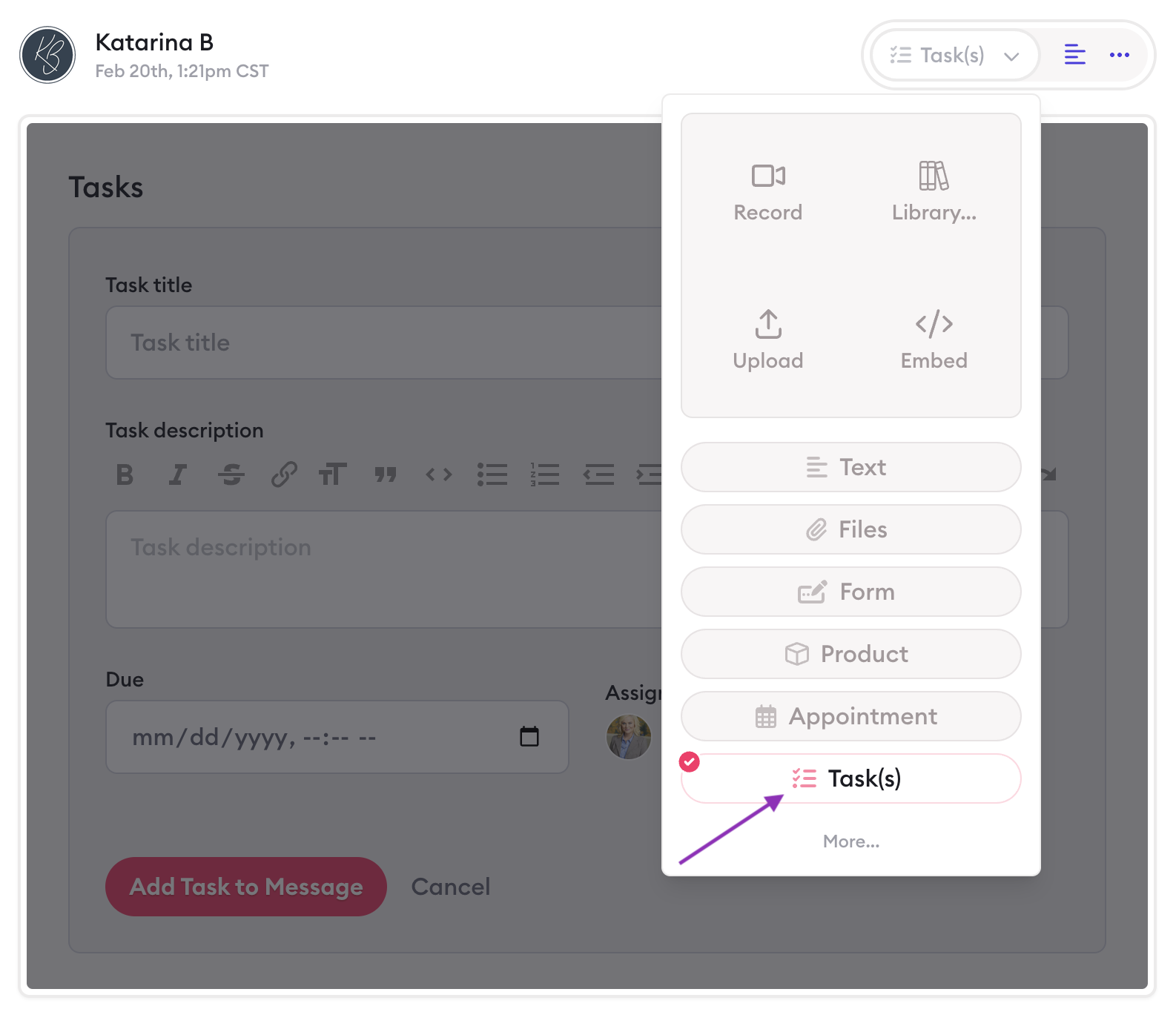Choose Files content type
Image resolution: width=1176 pixels, height=1032 pixels.
point(850,529)
